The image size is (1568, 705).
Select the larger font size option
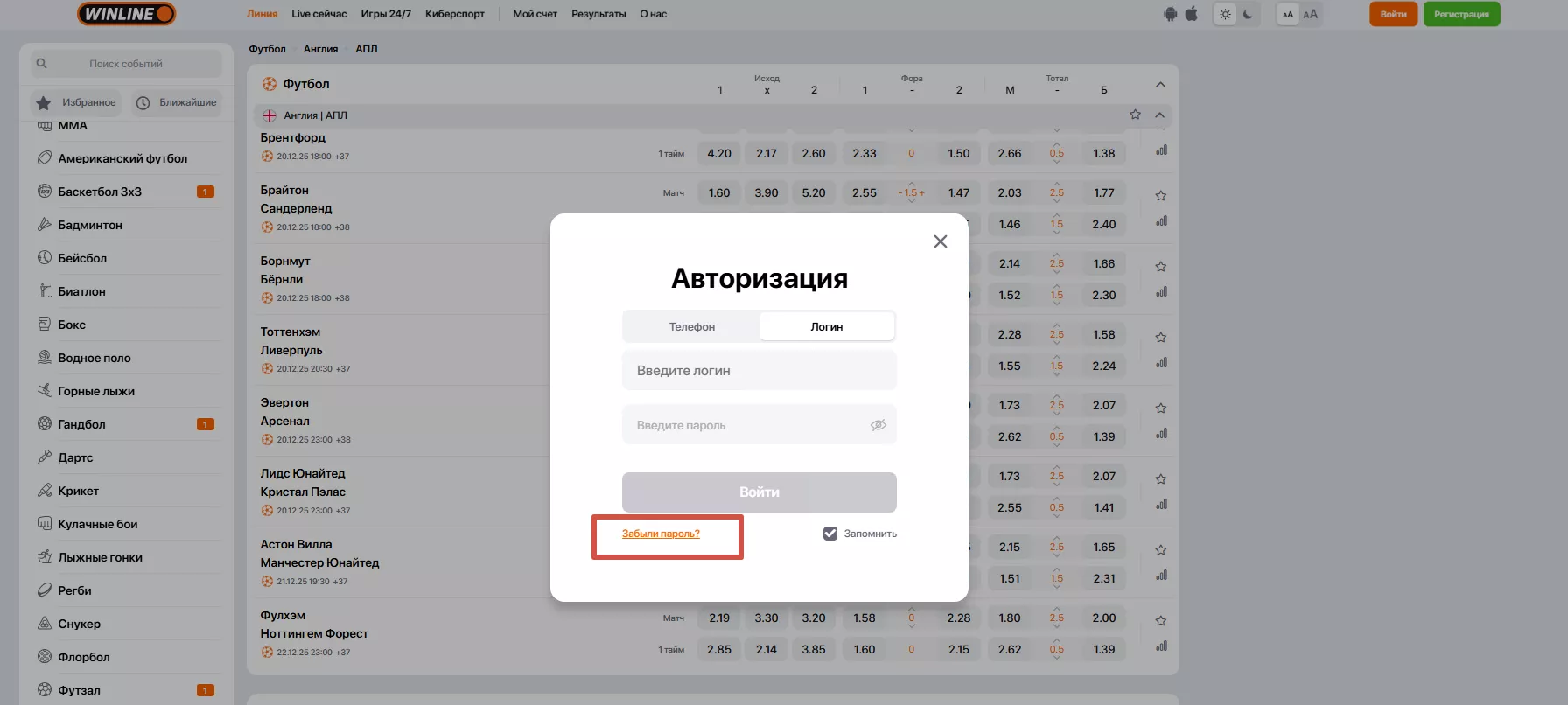click(1310, 14)
